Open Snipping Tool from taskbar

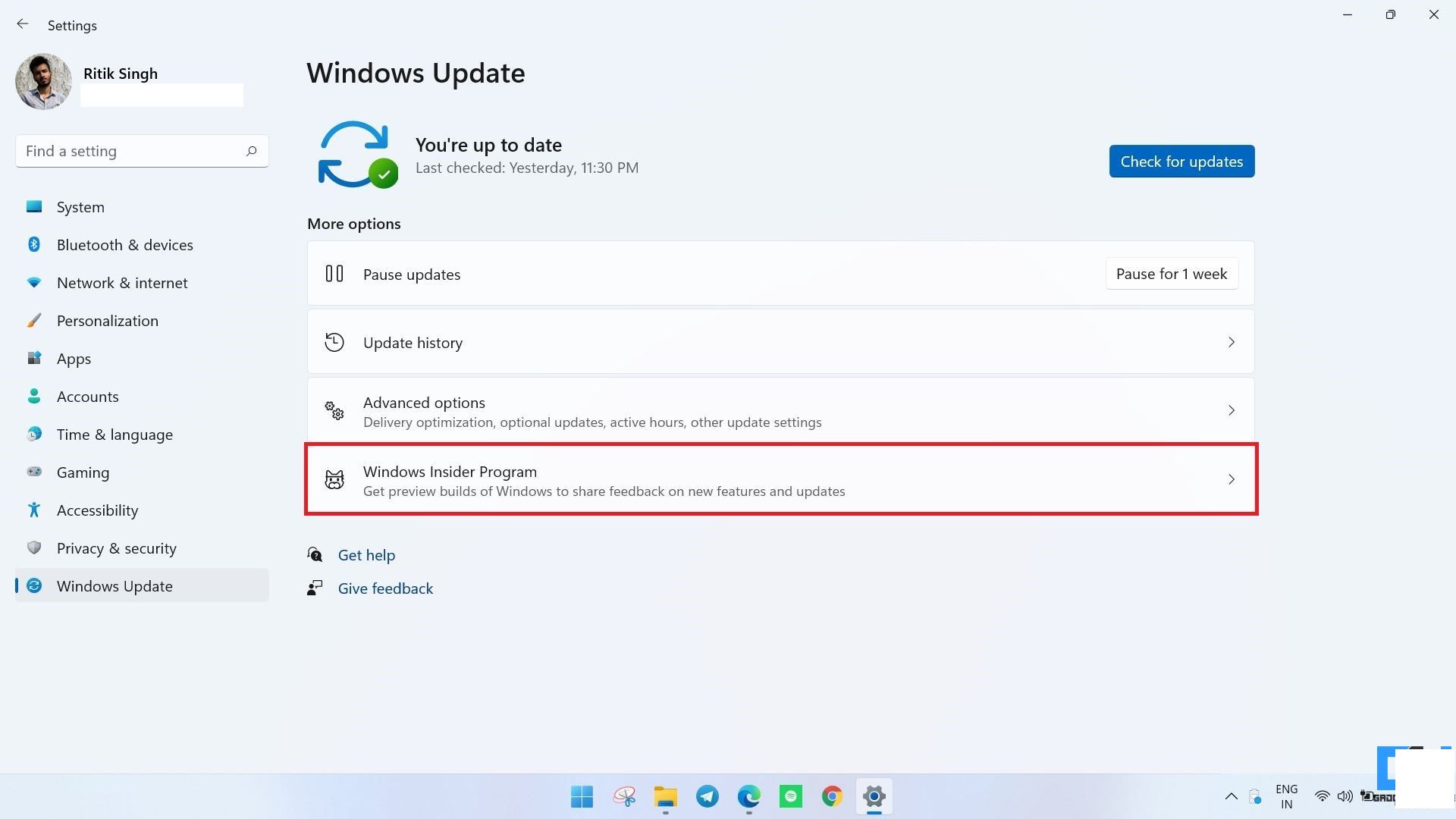623,796
